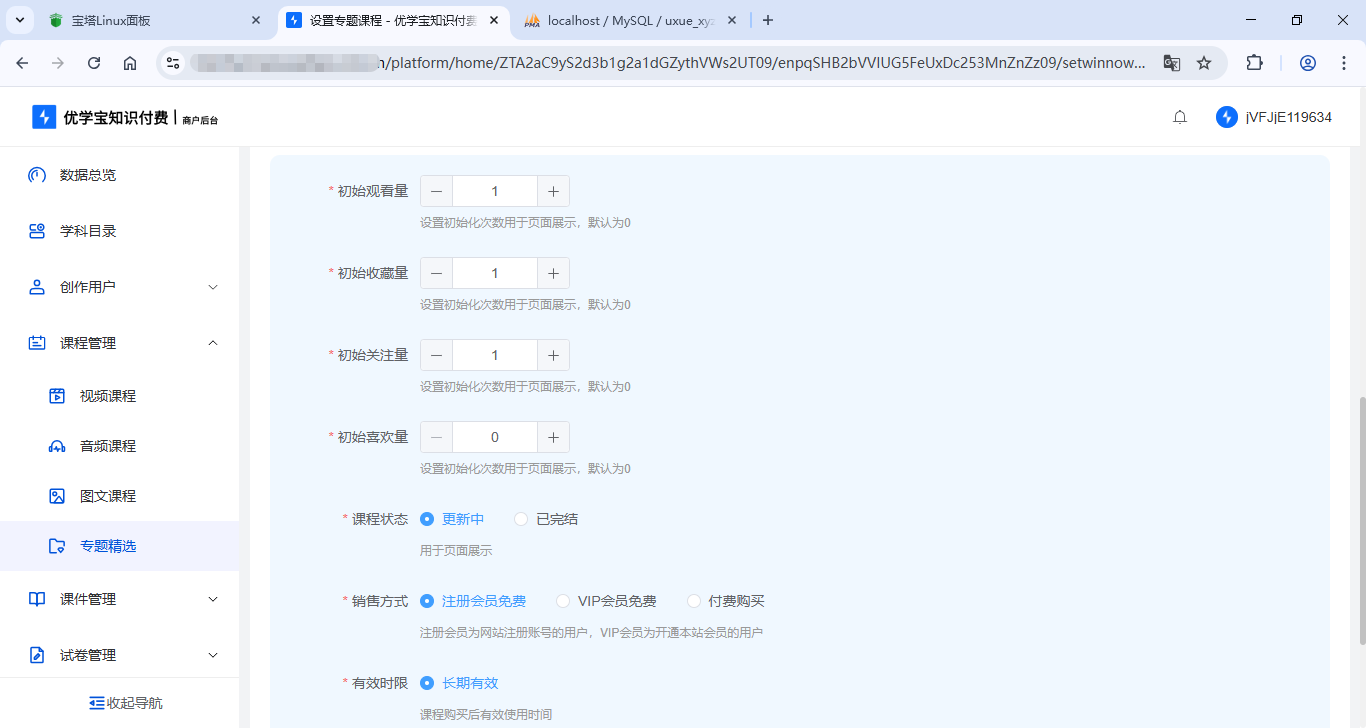Open 图文课程 from the sidebar icon
The width and height of the screenshot is (1366, 728).
tap(57, 495)
